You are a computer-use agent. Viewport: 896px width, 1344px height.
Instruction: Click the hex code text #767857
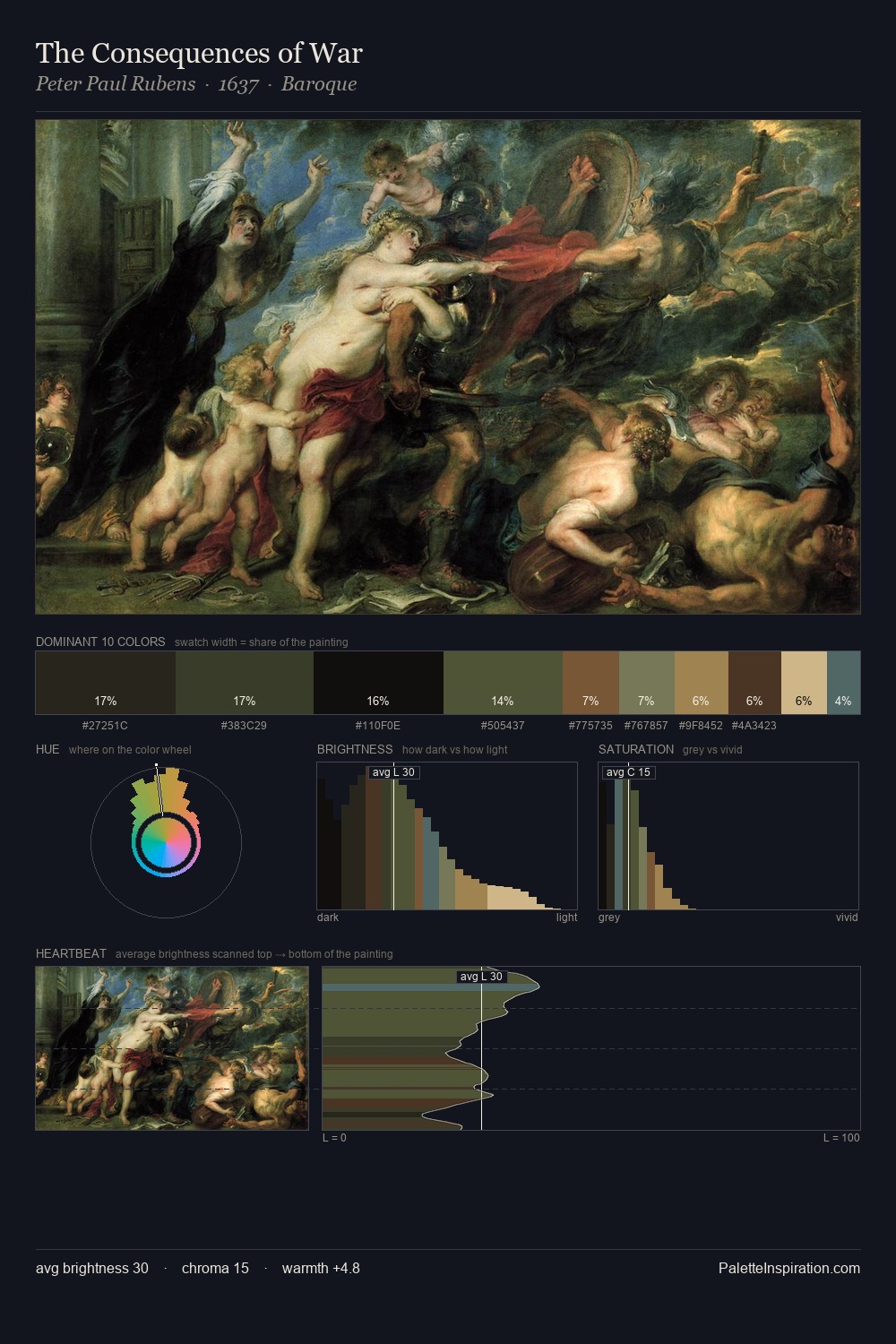click(x=646, y=726)
